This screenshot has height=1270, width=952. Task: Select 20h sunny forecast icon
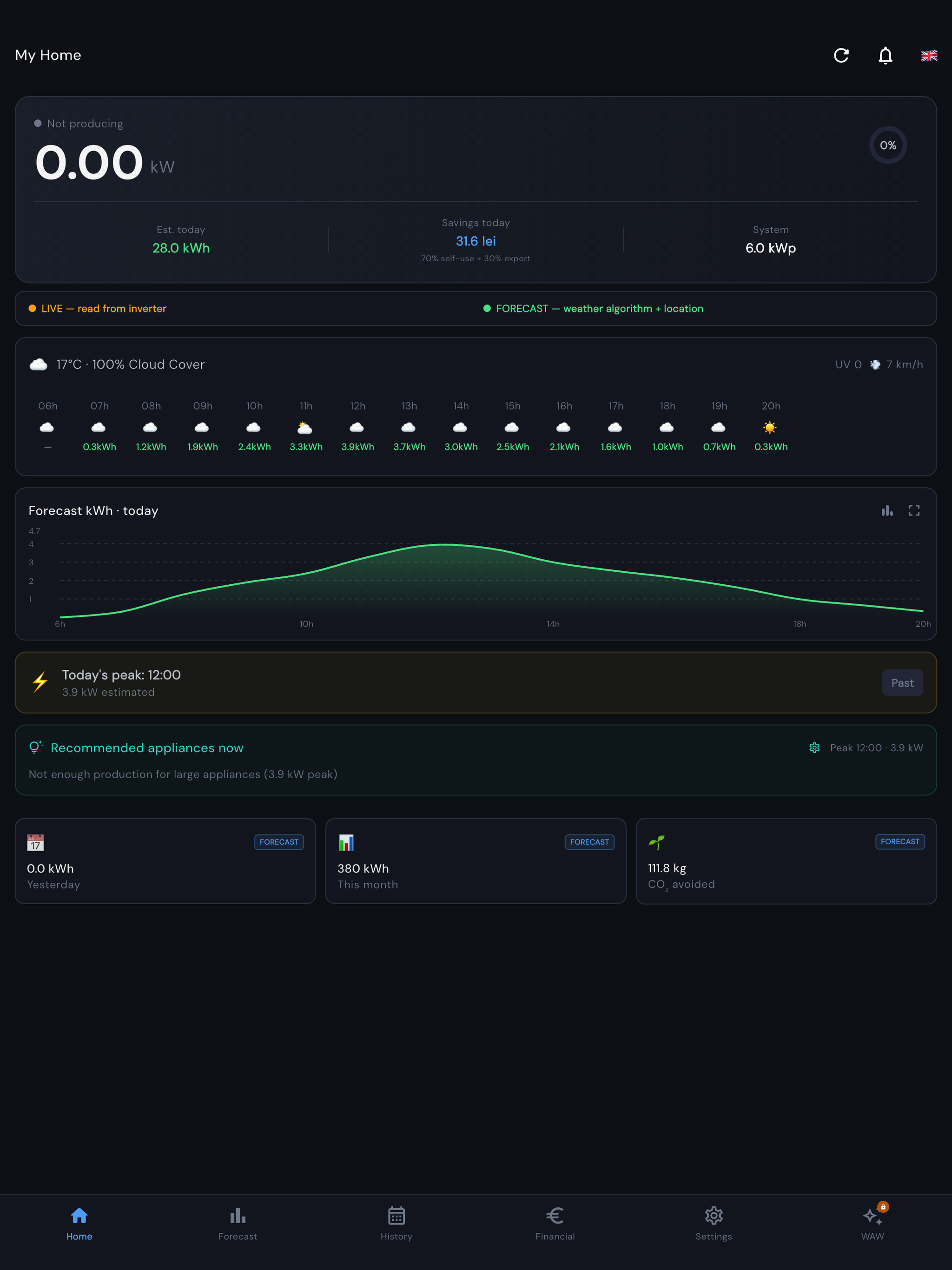click(x=770, y=427)
